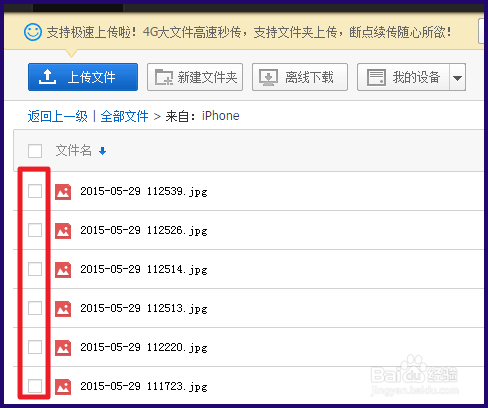Open file name 2015-05-29 112539.jpg
The height and width of the screenshot is (408, 488).
[x=144, y=192]
